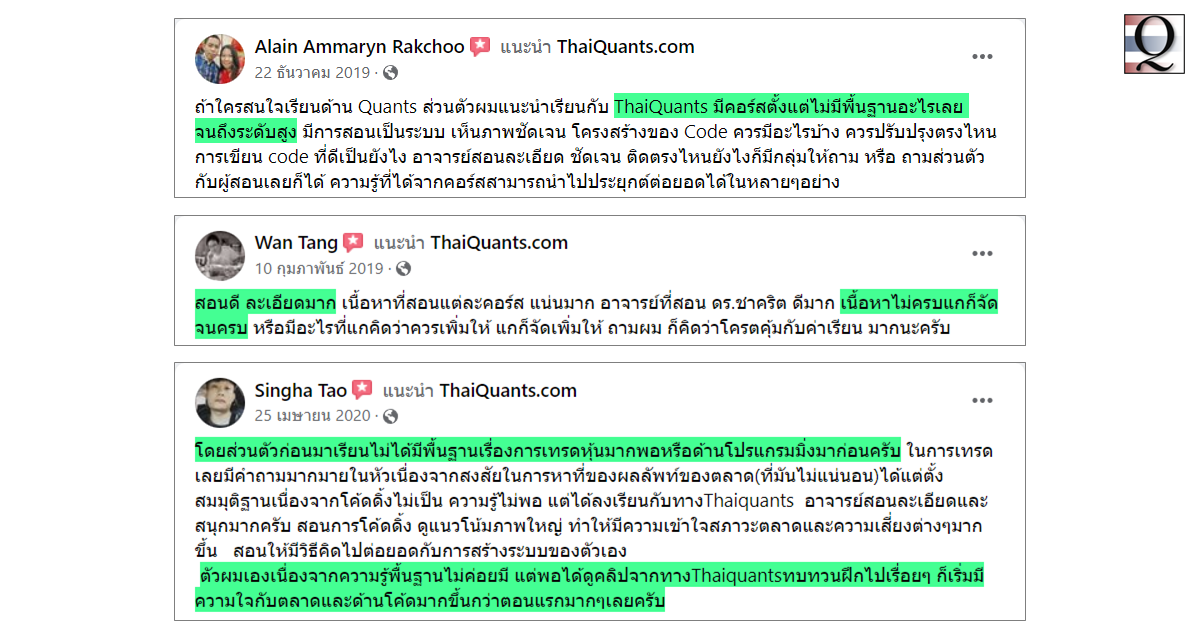This screenshot has width=1200, height=628.
Task: Open ThaiQuants.com link in Alain's review
Action: (625, 47)
